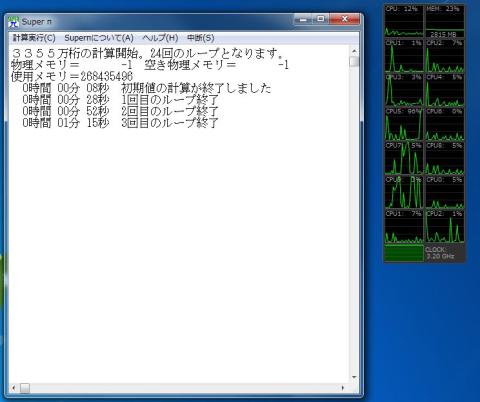This screenshot has height=402, width=480.
Task: Open the 計算実行(C) menu
Action: click(34, 38)
